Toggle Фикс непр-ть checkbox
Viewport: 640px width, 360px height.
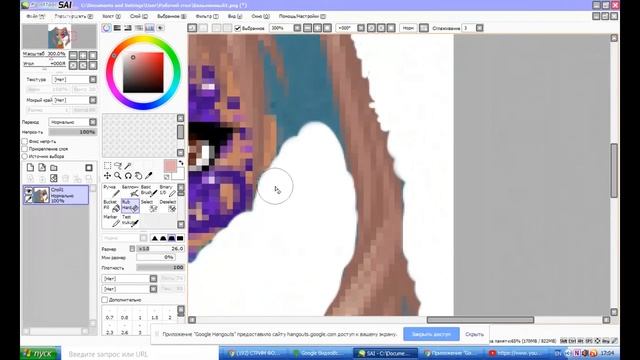pyautogui.click(x=24, y=141)
